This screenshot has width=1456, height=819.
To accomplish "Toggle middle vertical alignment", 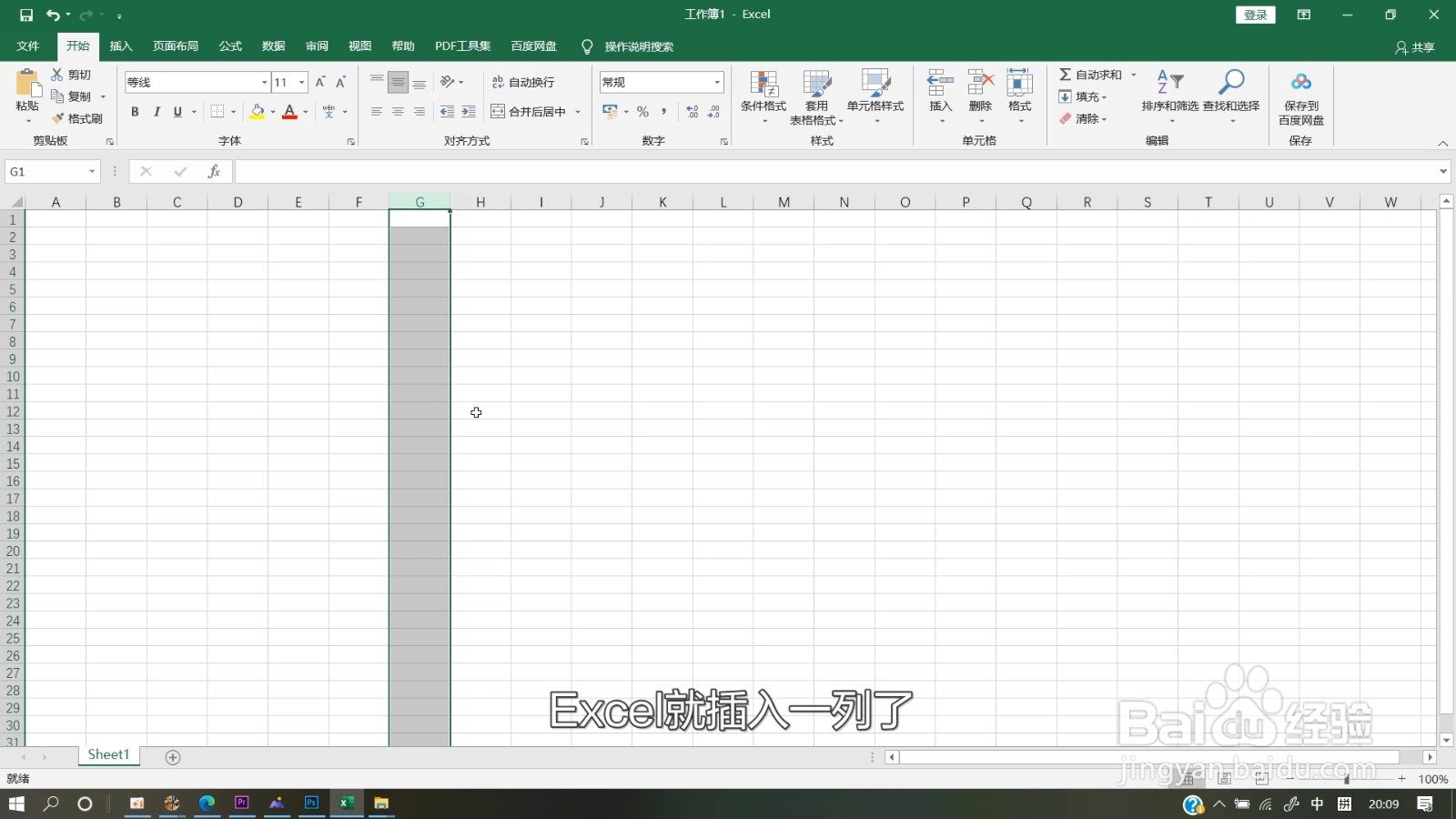I will (398, 82).
